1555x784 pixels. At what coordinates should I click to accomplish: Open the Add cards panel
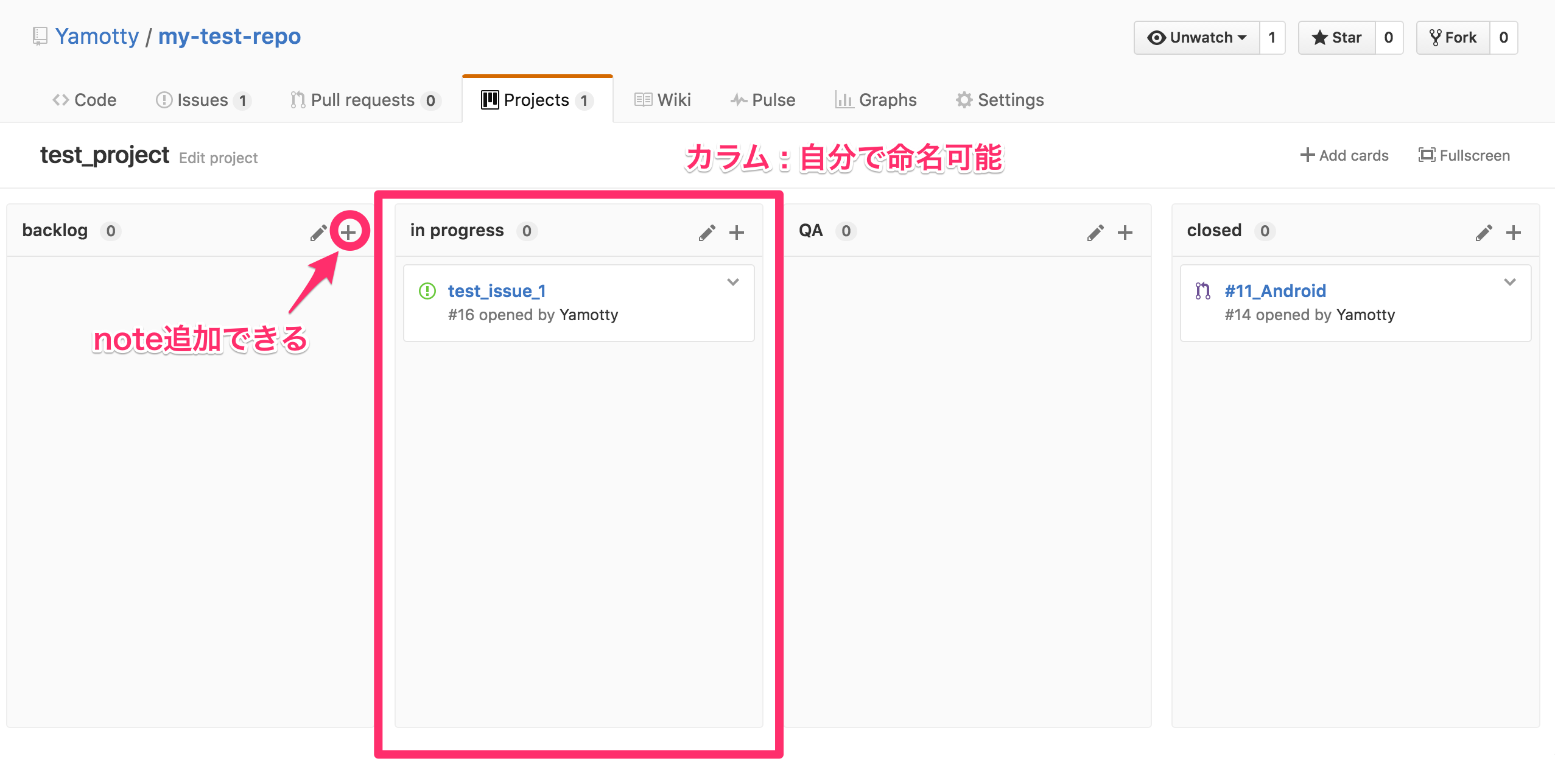point(1344,155)
